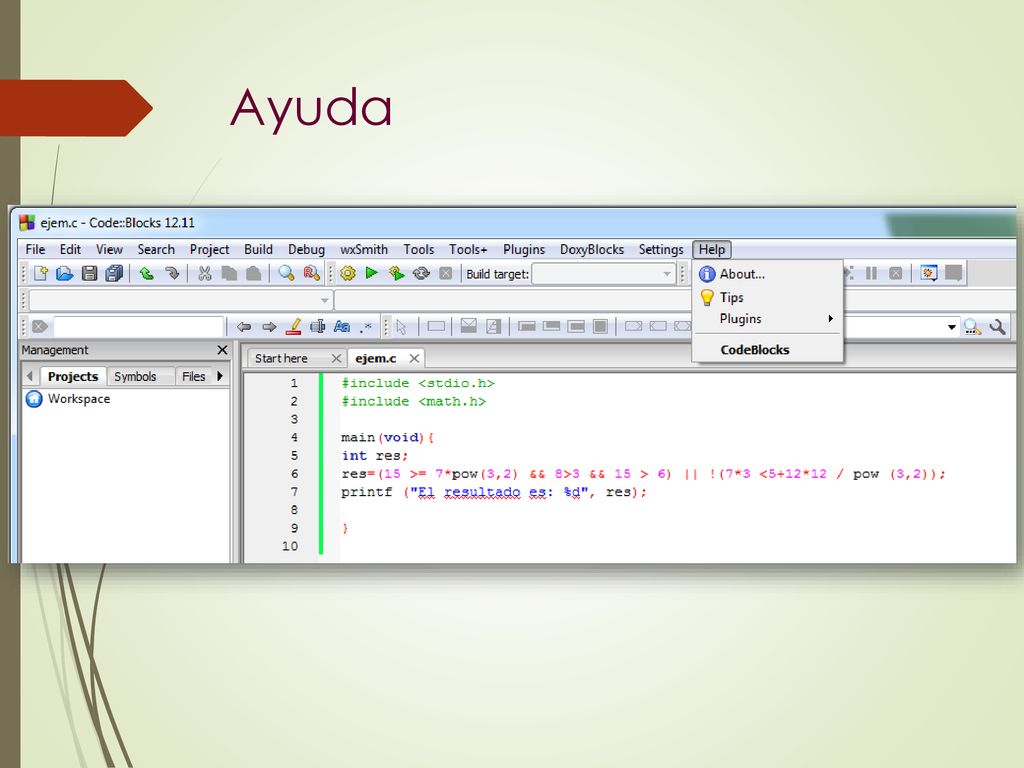1024x768 pixels.
Task: Click the jump back arrow icon
Action: tap(244, 327)
